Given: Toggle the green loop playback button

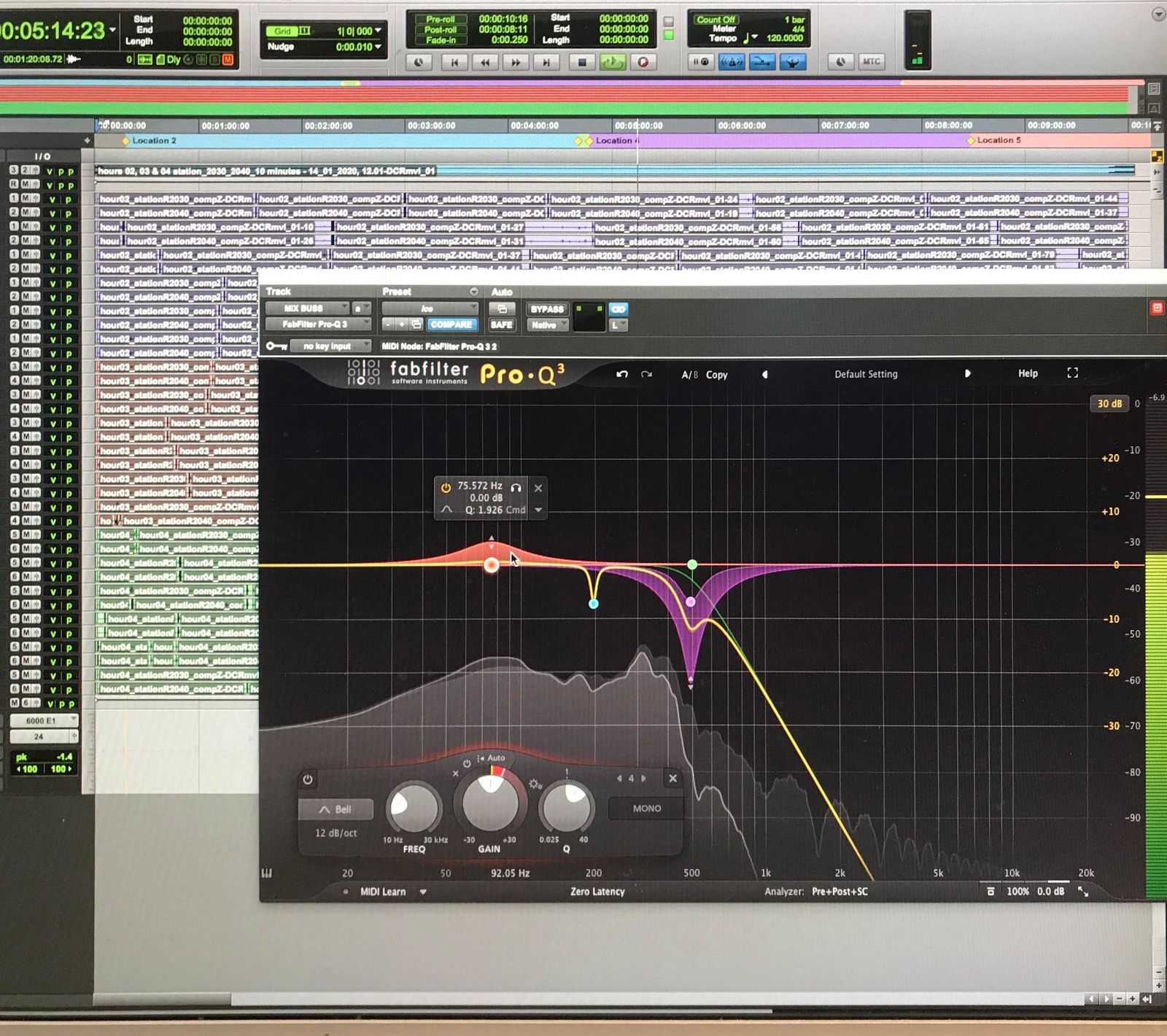Looking at the screenshot, I should pyautogui.click(x=612, y=63).
